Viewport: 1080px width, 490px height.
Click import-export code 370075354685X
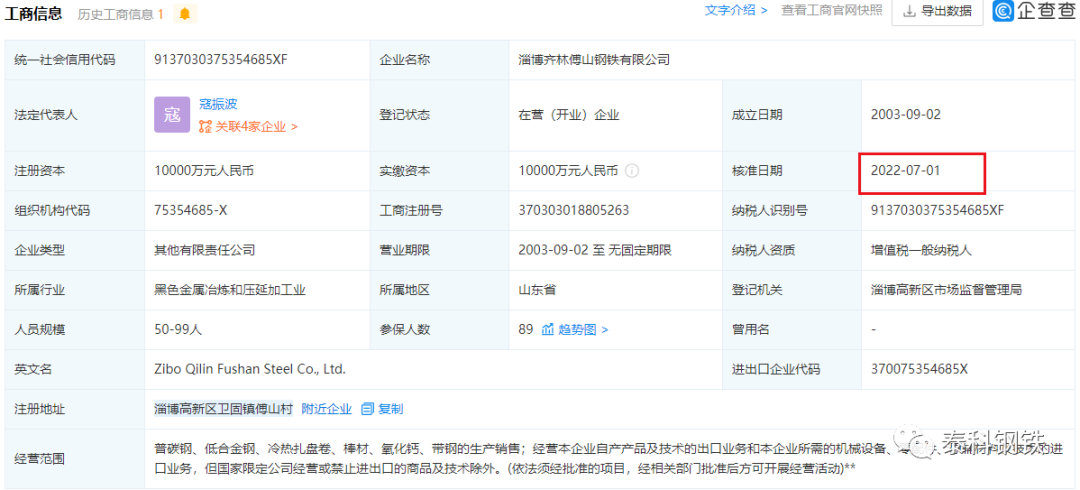pos(920,369)
